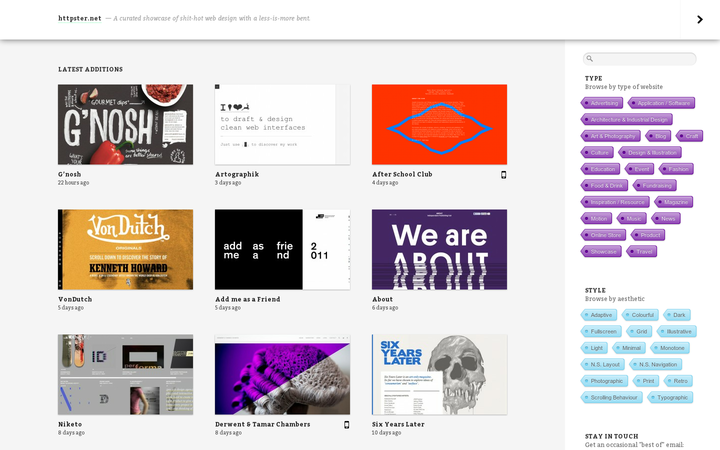Open the Six Years Later skull thumbnail
This screenshot has height=450, width=720.
(439, 375)
